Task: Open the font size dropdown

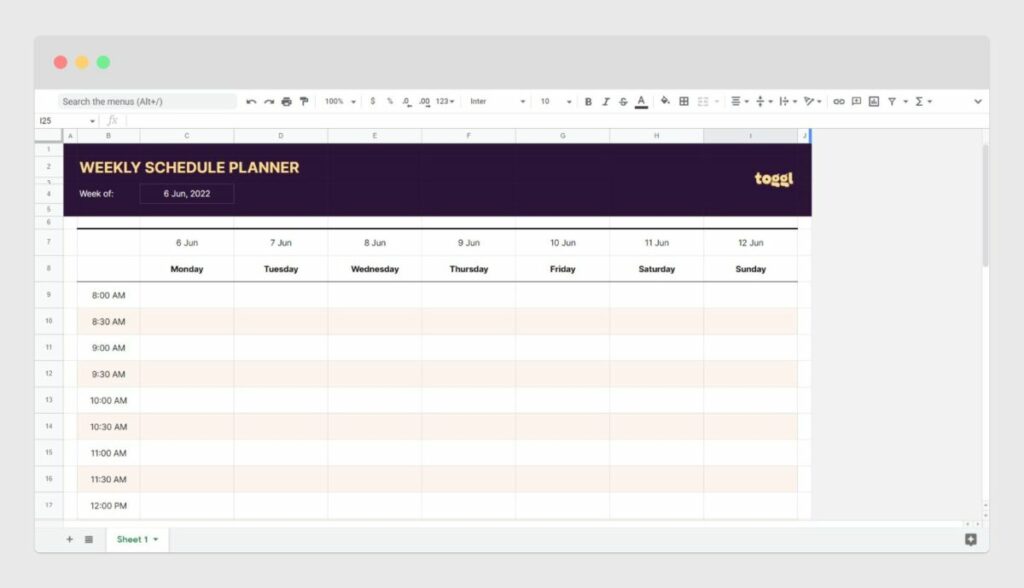Action: 568,101
